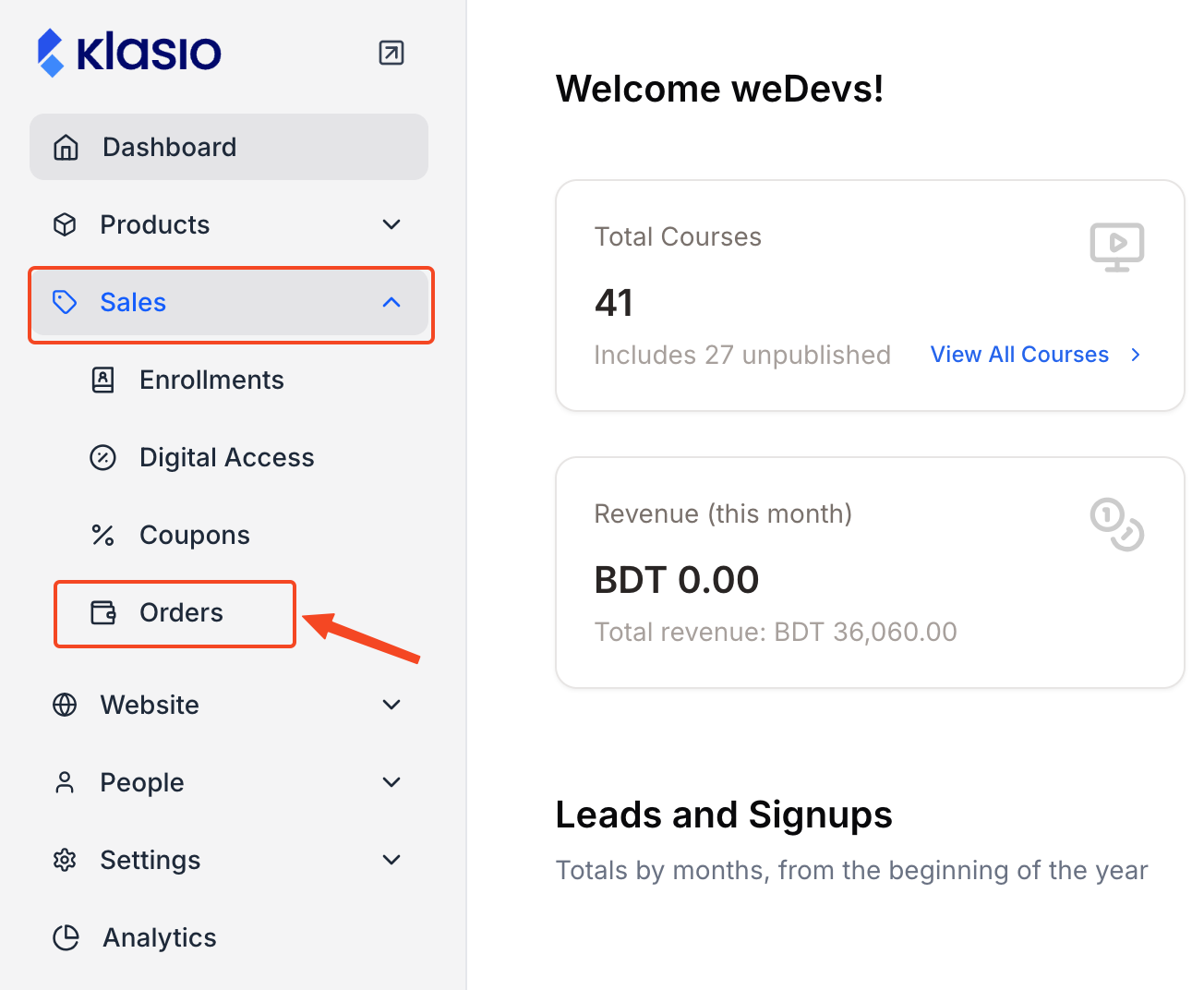This screenshot has height=990, width=1204.
Task: Click Includes 27 unpublished text
Action: tap(742, 355)
